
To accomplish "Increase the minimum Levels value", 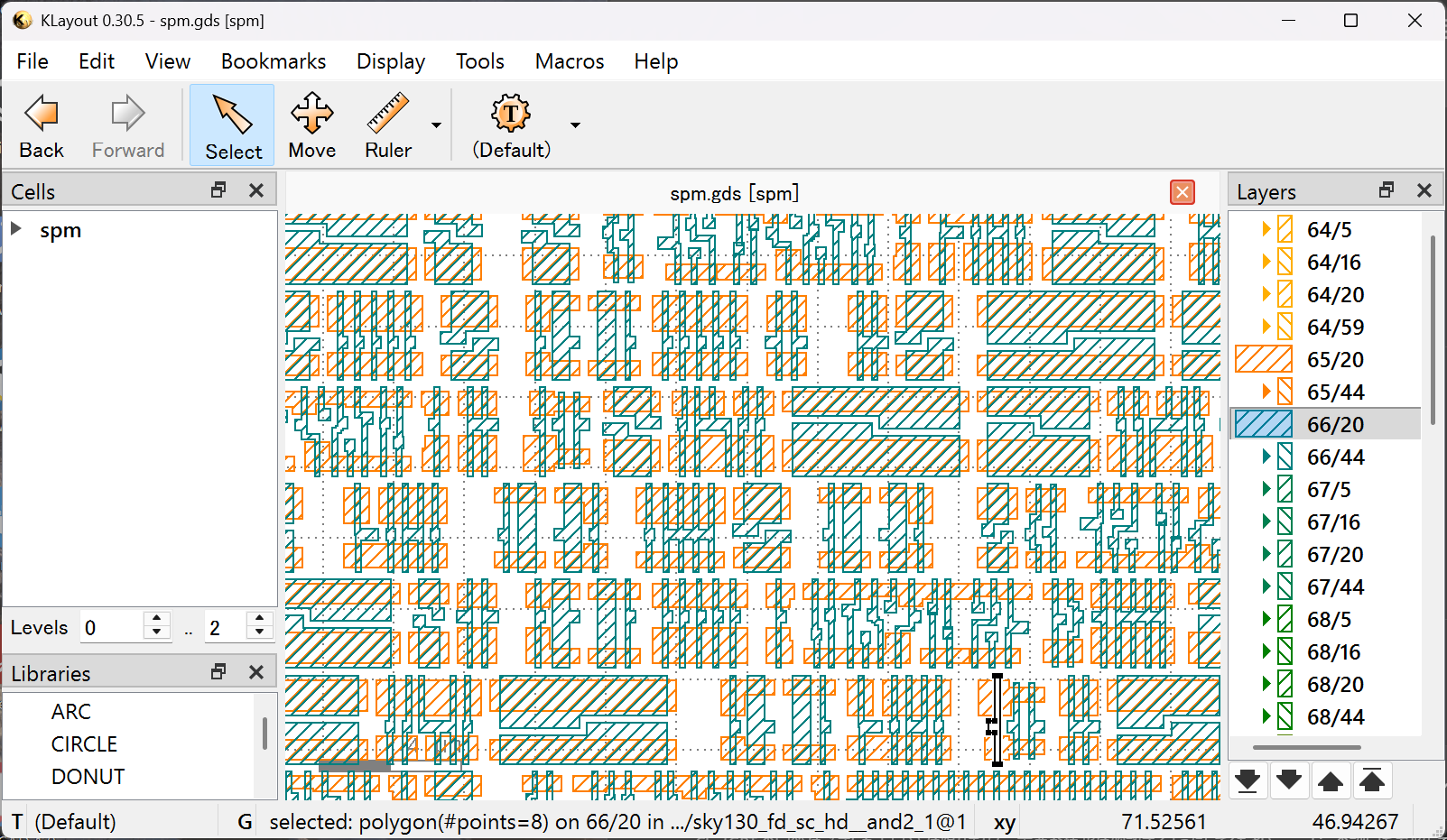I will pos(157,620).
